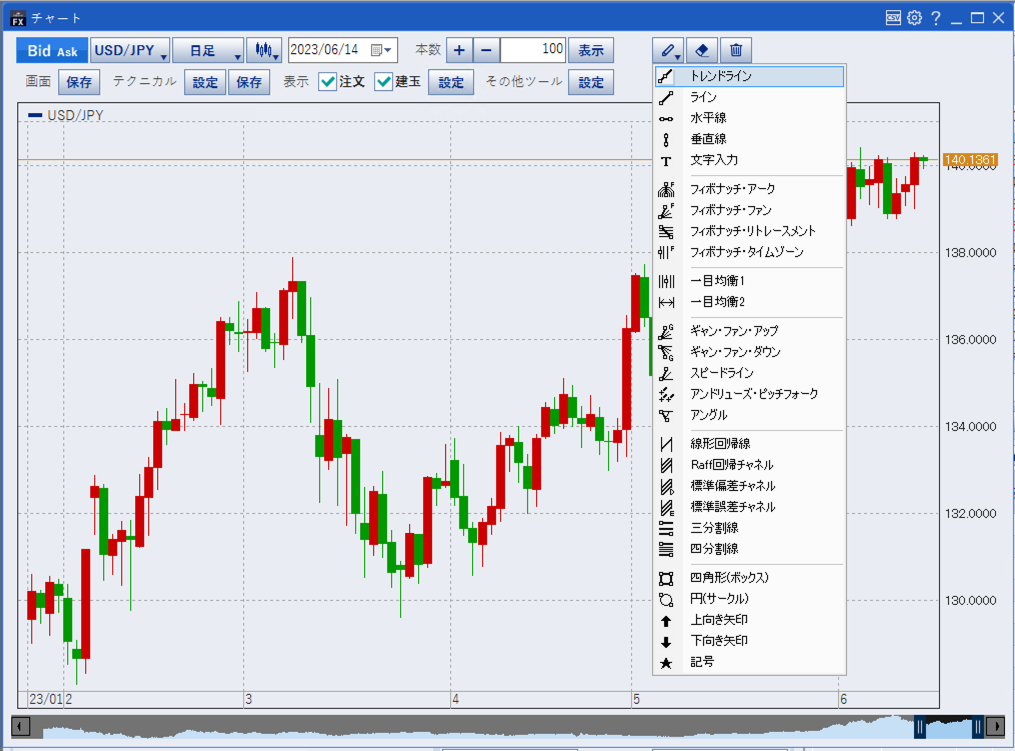Click the help question mark icon

(x=935, y=18)
